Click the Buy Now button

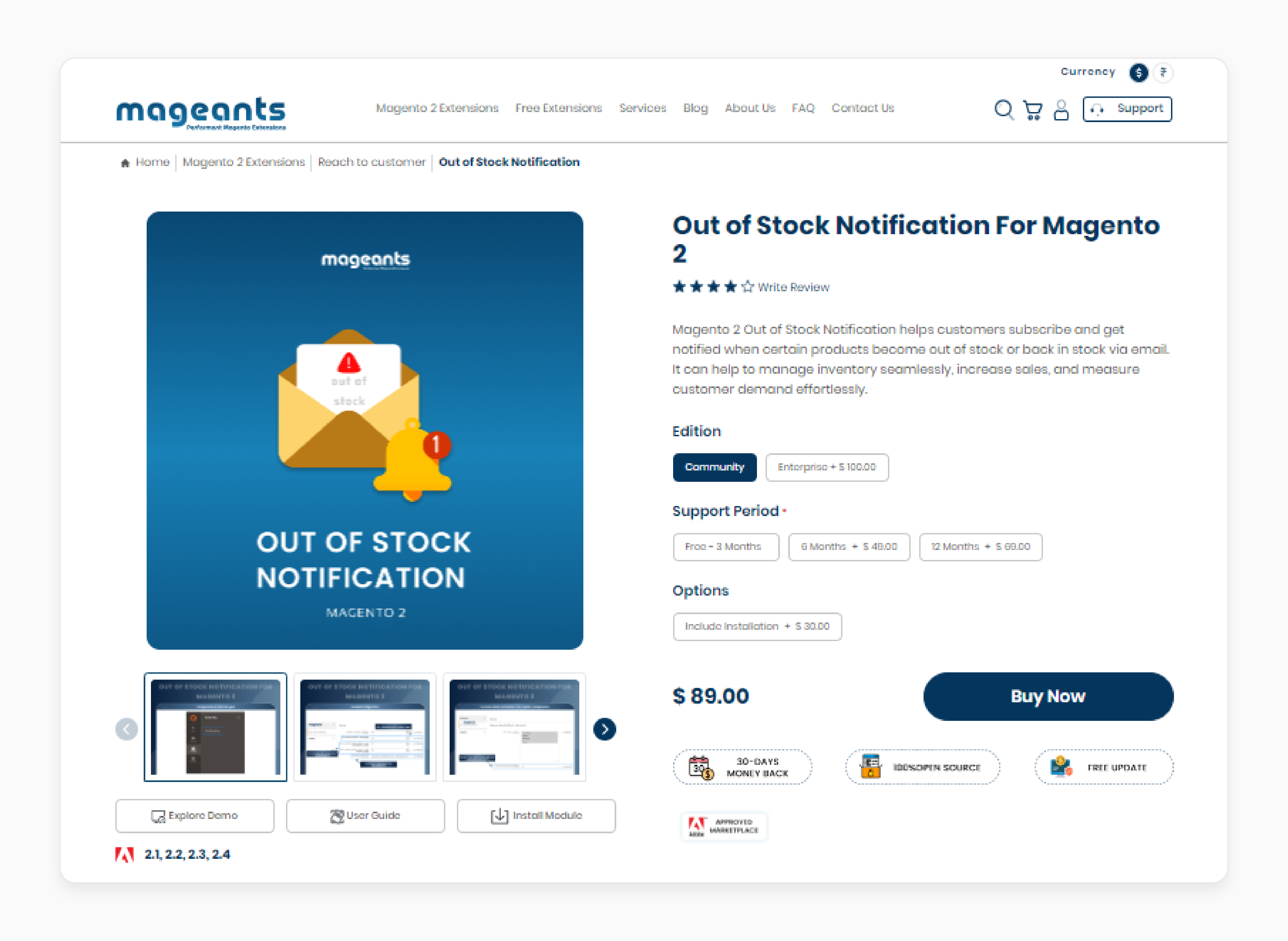point(1048,696)
